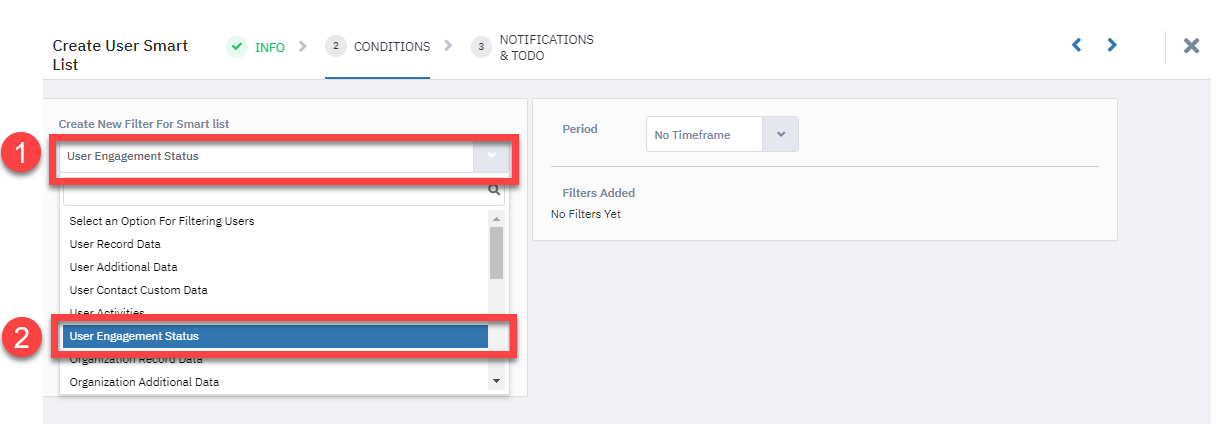Pick highlighted User Engagement Status option
This screenshot has height=444, width=1228.
pos(274,336)
